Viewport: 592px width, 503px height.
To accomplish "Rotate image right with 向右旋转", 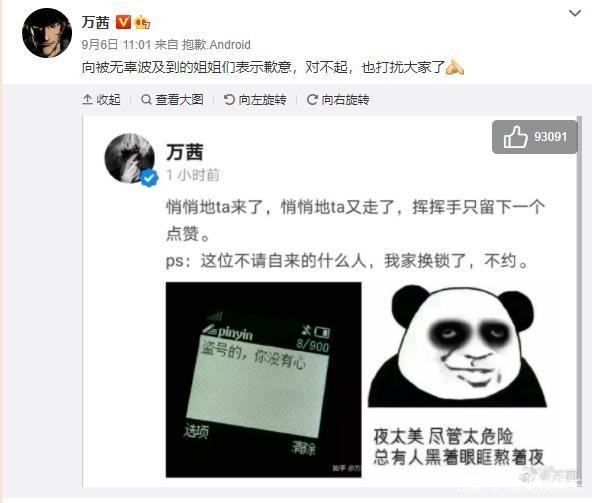I will coord(338,100).
